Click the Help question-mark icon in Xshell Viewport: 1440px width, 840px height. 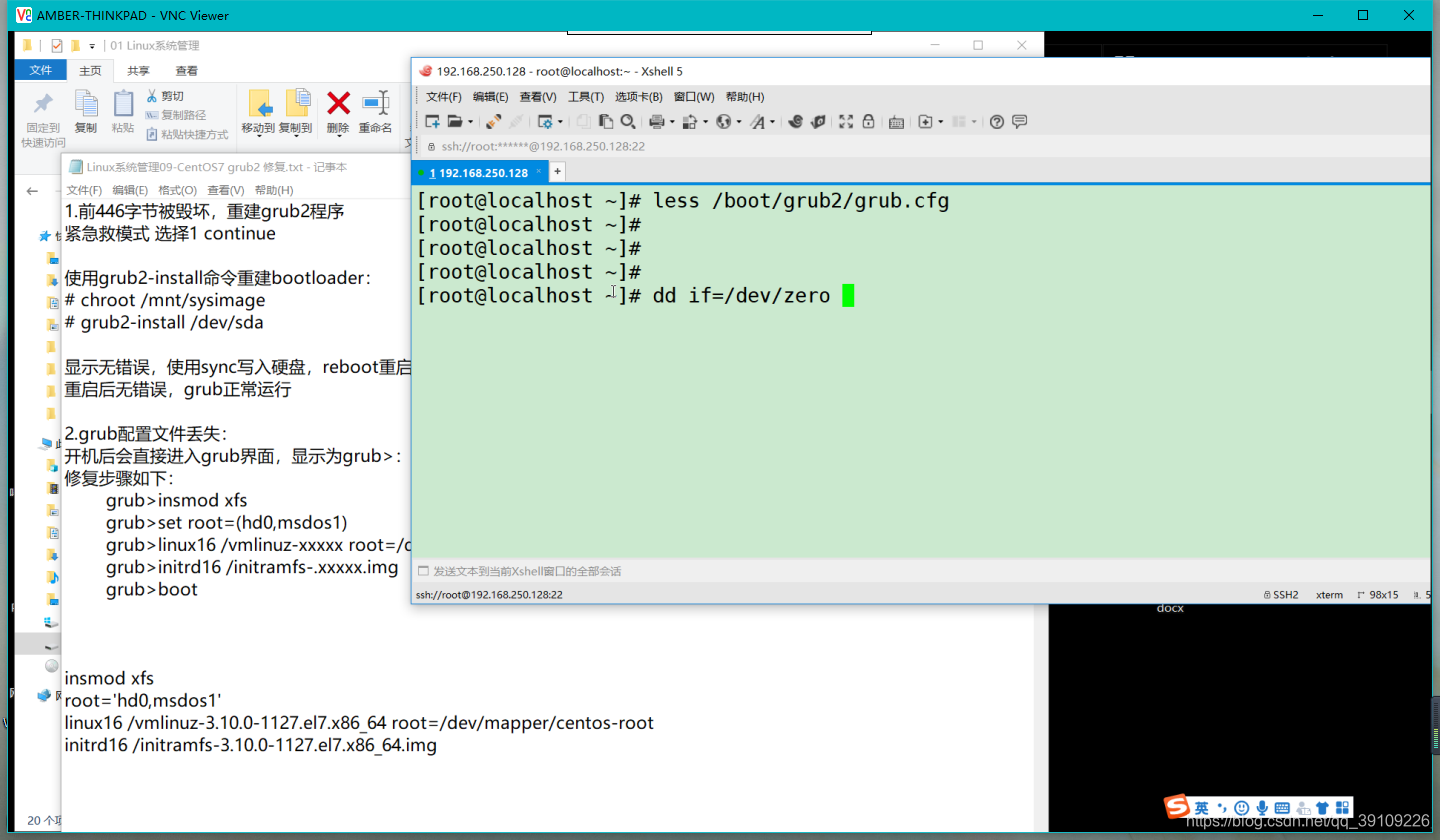click(x=997, y=122)
